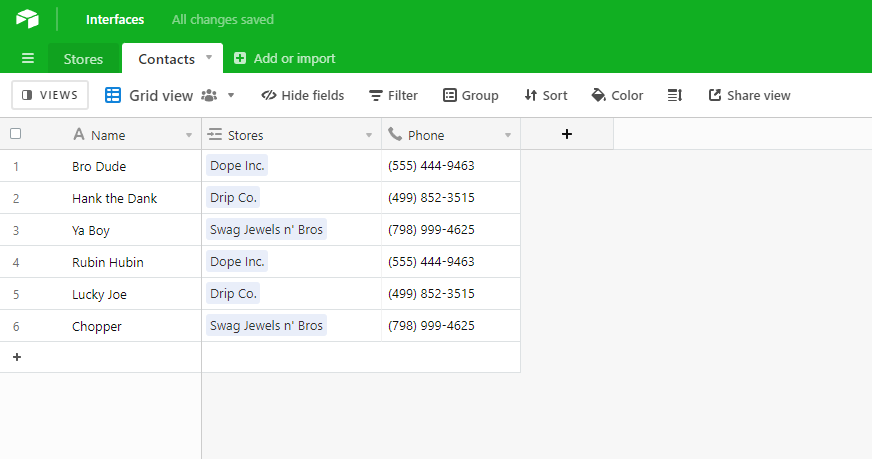Click Share view button
The width and height of the screenshot is (872, 459).
(750, 95)
